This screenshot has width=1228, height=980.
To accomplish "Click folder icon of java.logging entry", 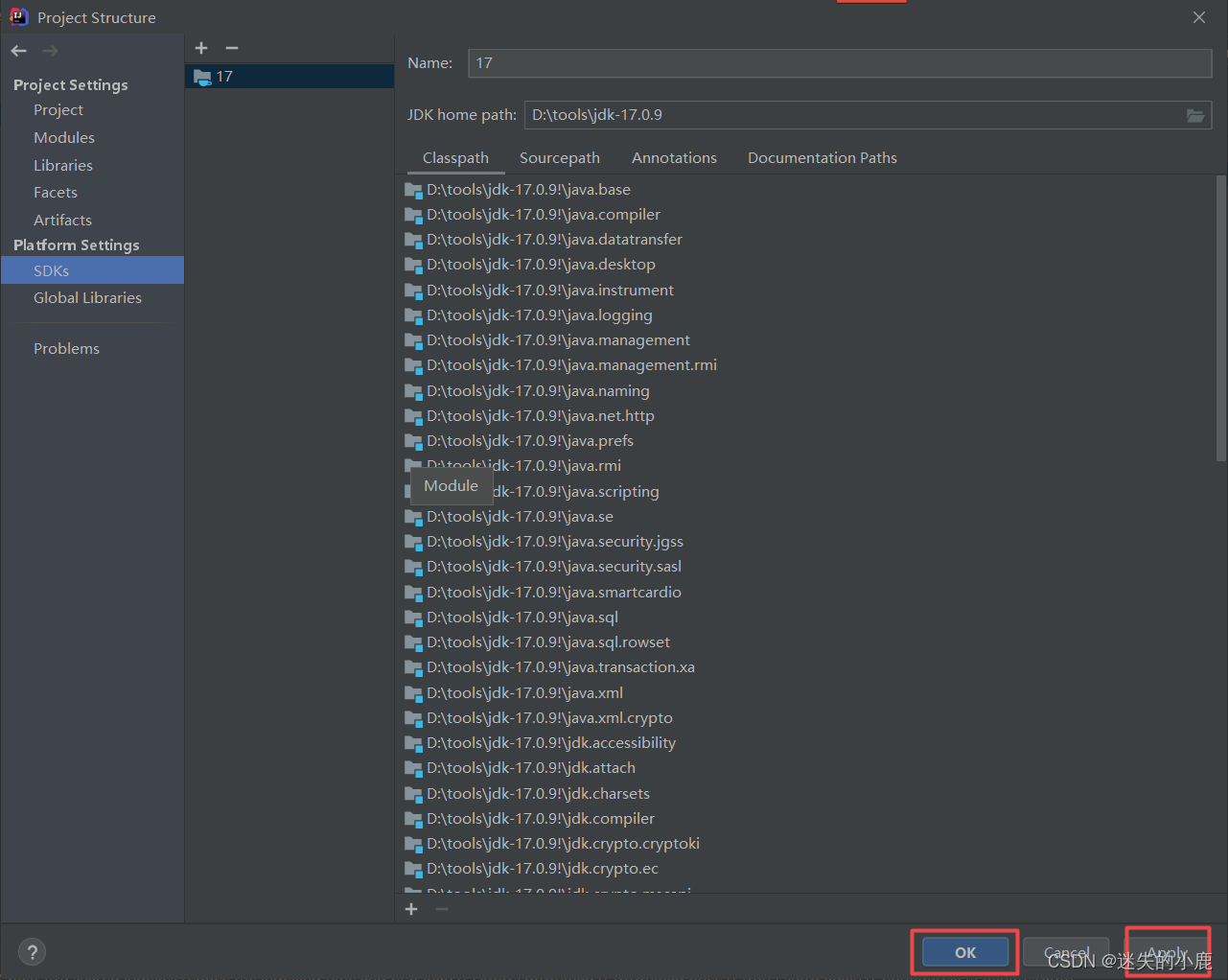I will point(413,315).
